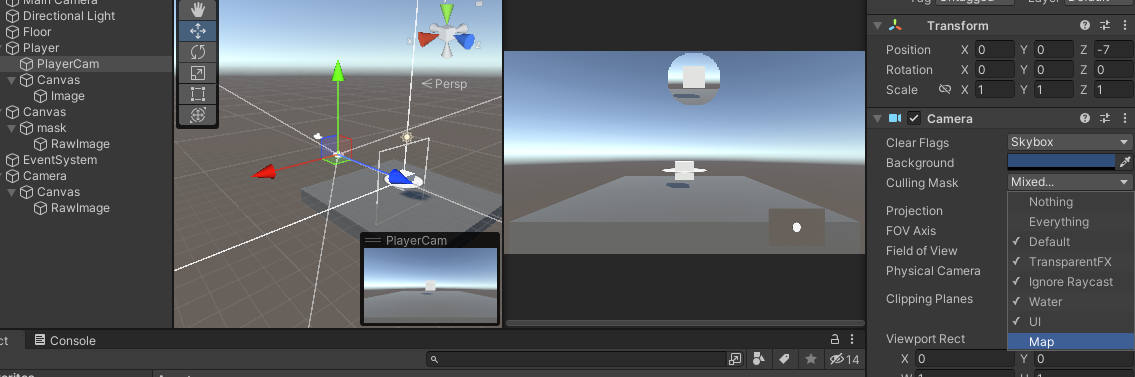Select Everything in Culling Mask menu
The image size is (1135, 377).
pyautogui.click(x=1071, y=222)
